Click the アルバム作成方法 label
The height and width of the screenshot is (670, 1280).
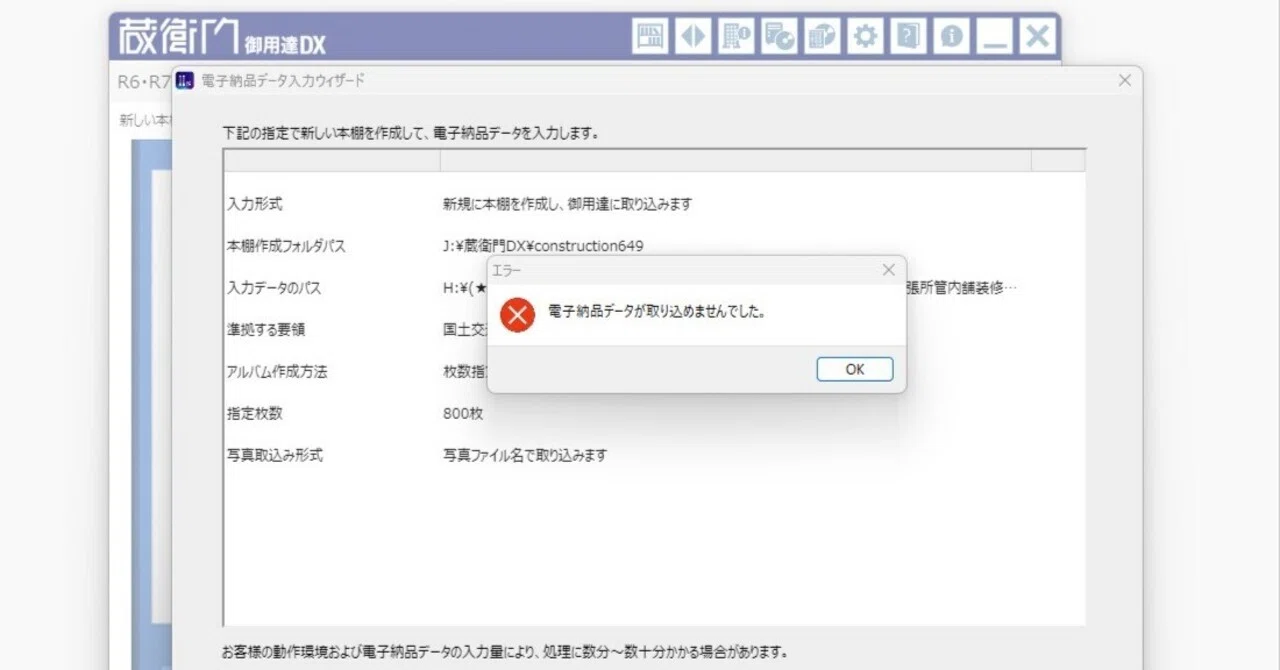[x=277, y=372]
